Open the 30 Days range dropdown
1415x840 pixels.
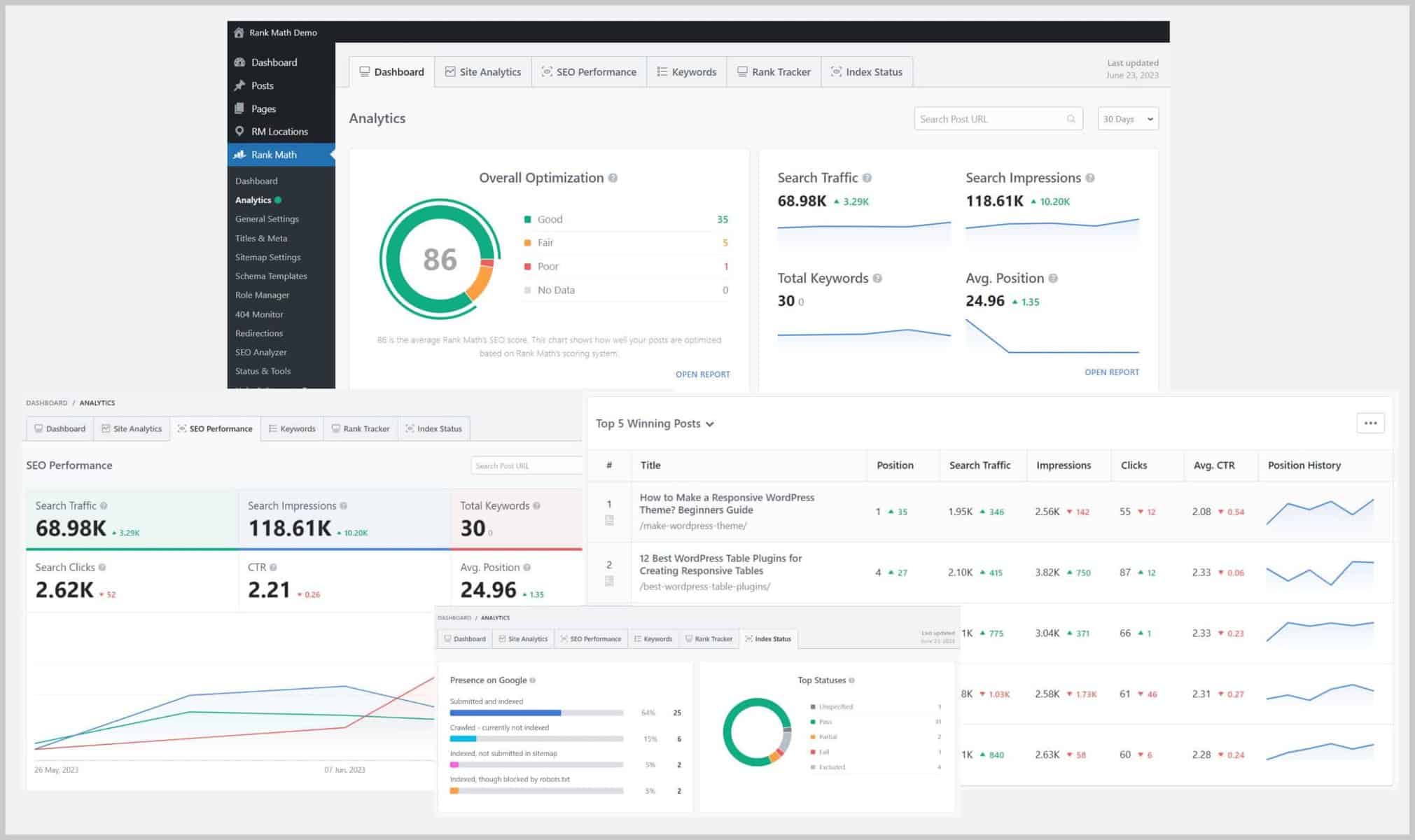[1127, 119]
